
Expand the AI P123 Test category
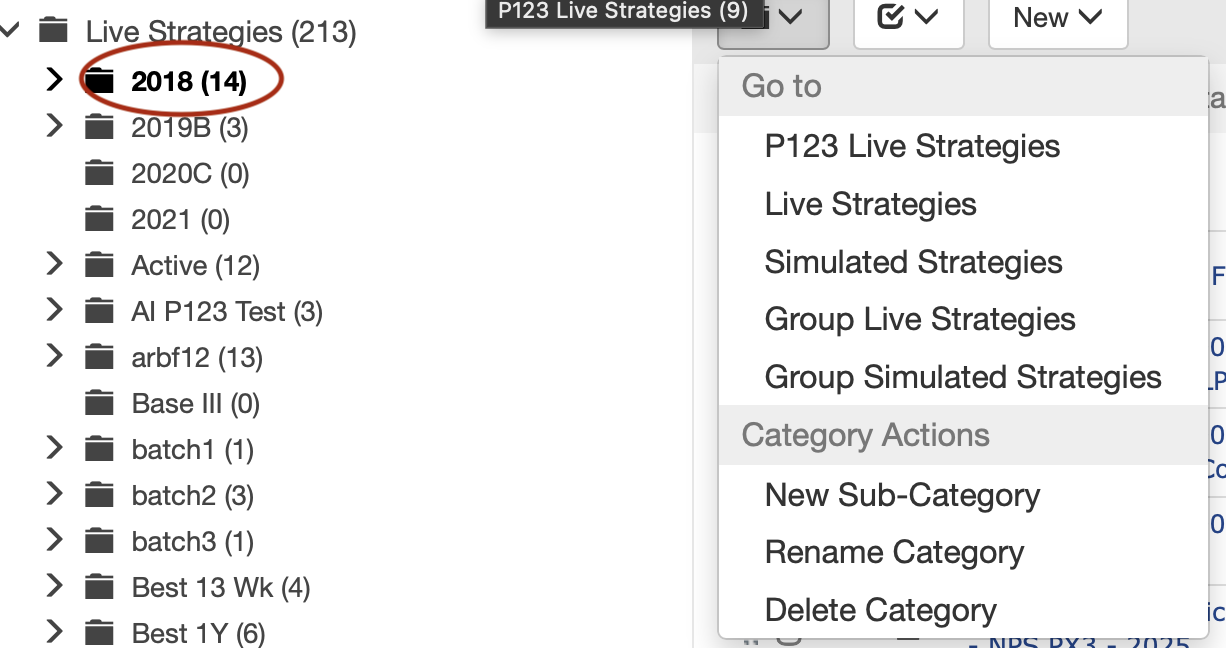(55, 311)
